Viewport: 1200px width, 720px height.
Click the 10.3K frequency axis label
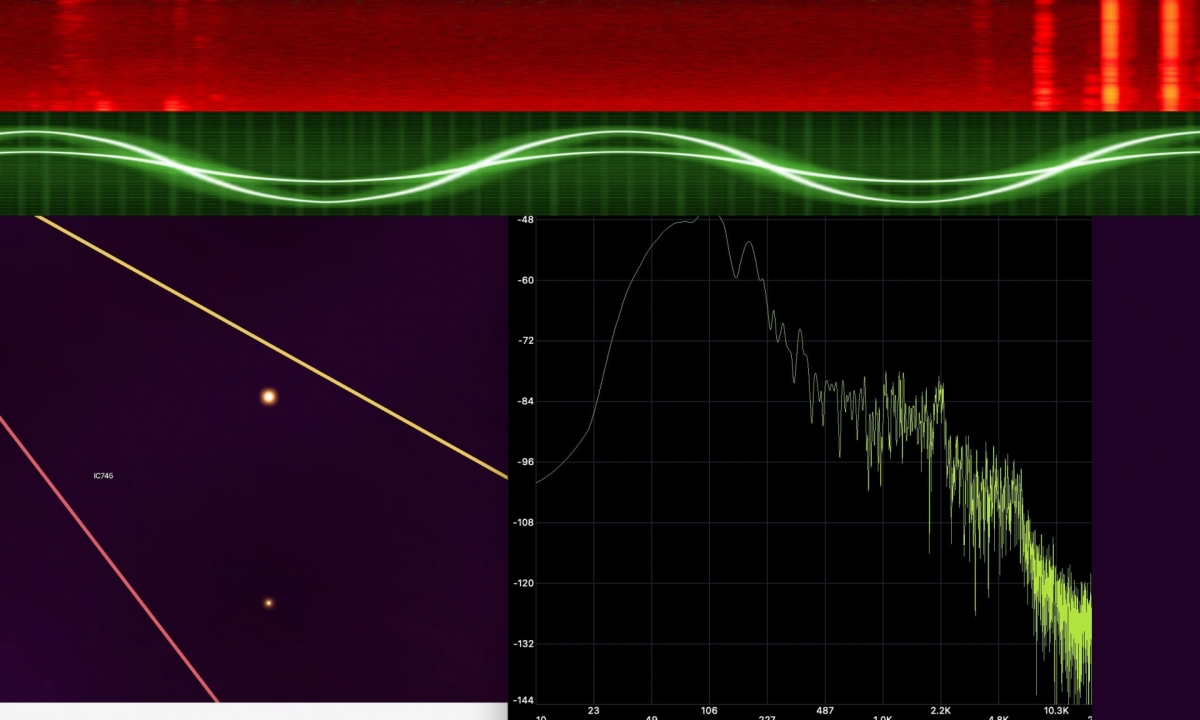tap(1057, 711)
